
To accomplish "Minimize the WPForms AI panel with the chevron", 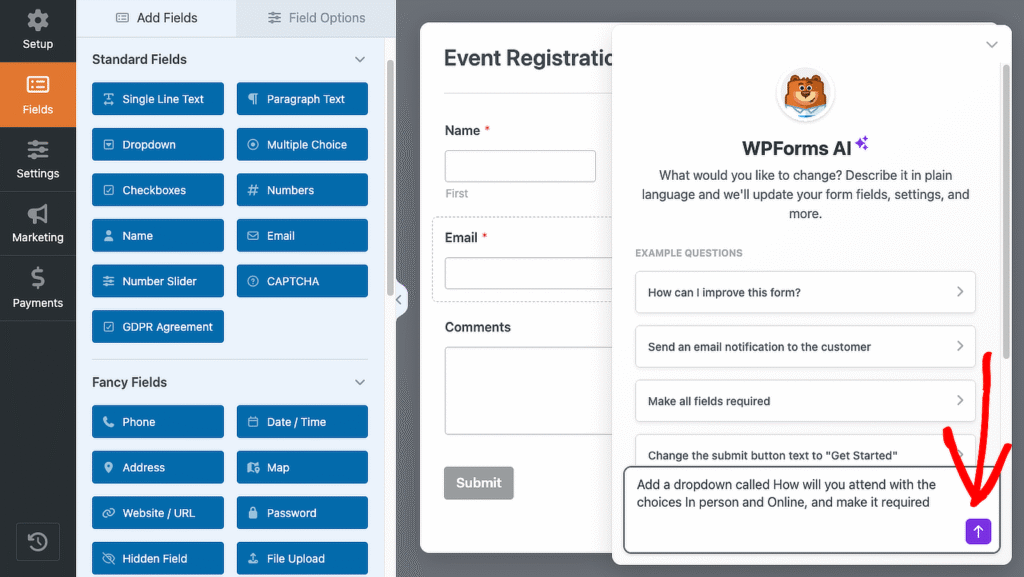I will coord(991,44).
